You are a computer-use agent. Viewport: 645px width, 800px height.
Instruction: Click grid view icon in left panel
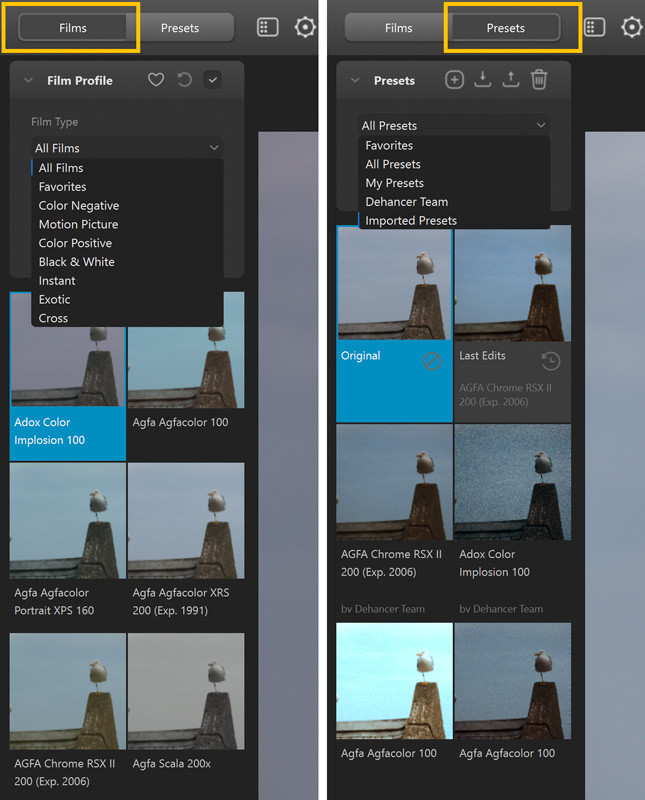tap(267, 27)
